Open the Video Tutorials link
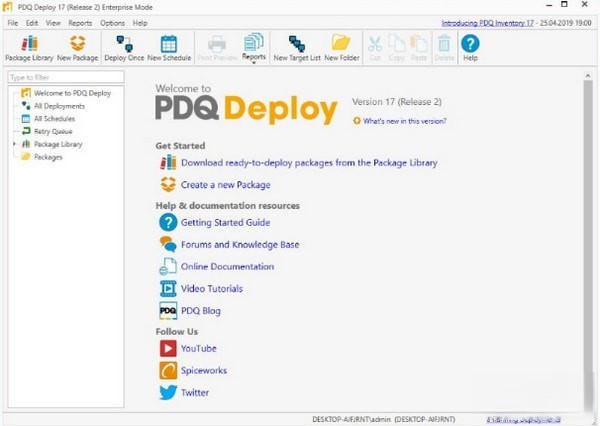This screenshot has height=426, width=600. (x=212, y=289)
